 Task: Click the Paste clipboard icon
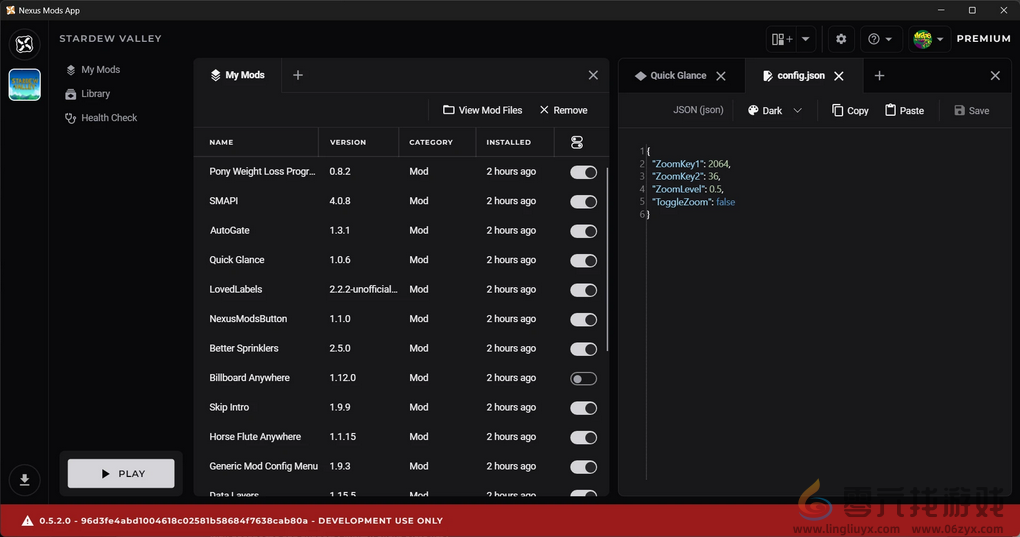point(891,110)
